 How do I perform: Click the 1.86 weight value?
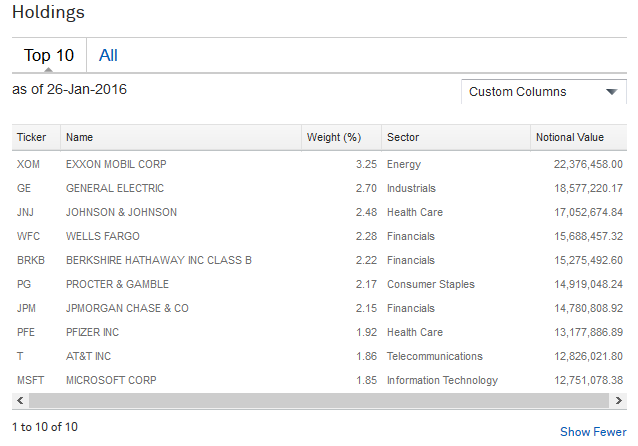(367, 356)
